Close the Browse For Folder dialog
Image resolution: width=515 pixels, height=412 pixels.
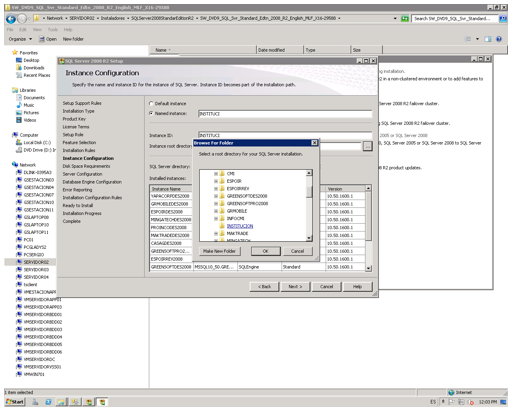pyautogui.click(x=314, y=143)
